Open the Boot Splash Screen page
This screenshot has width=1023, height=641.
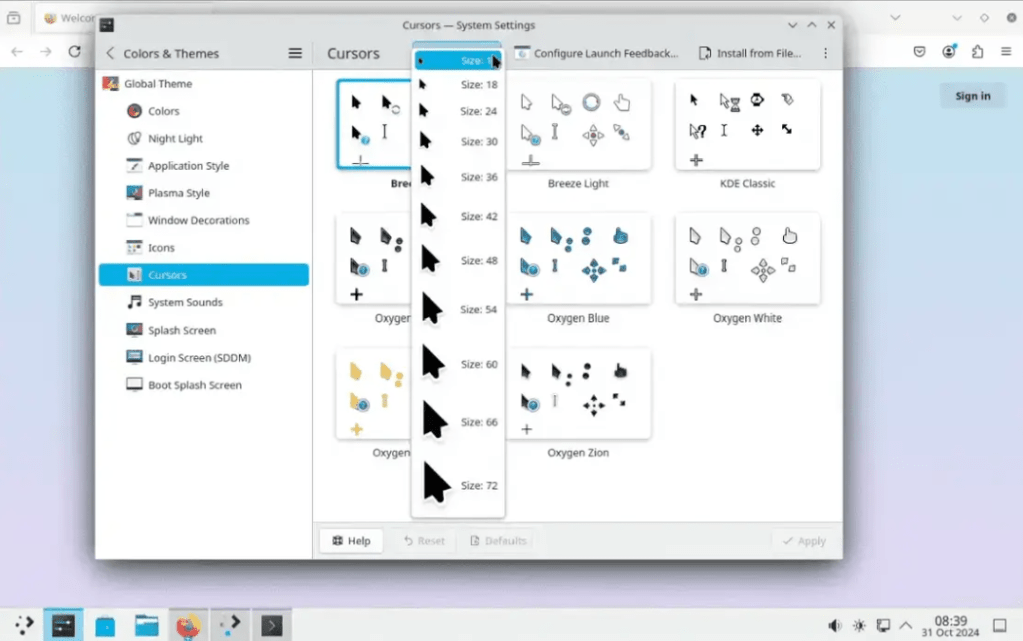coord(194,385)
